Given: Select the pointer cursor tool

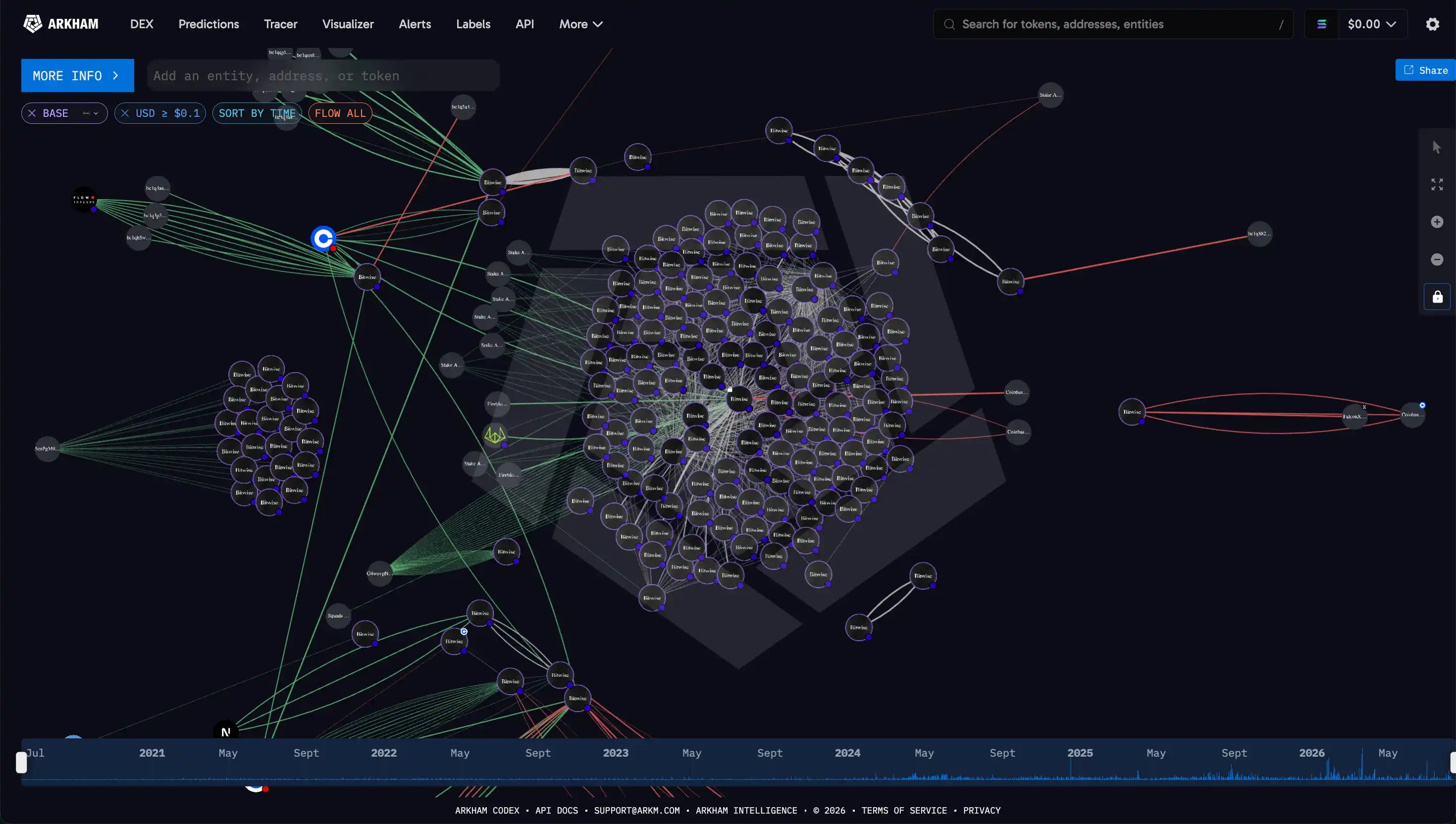Looking at the screenshot, I should point(1437,147).
